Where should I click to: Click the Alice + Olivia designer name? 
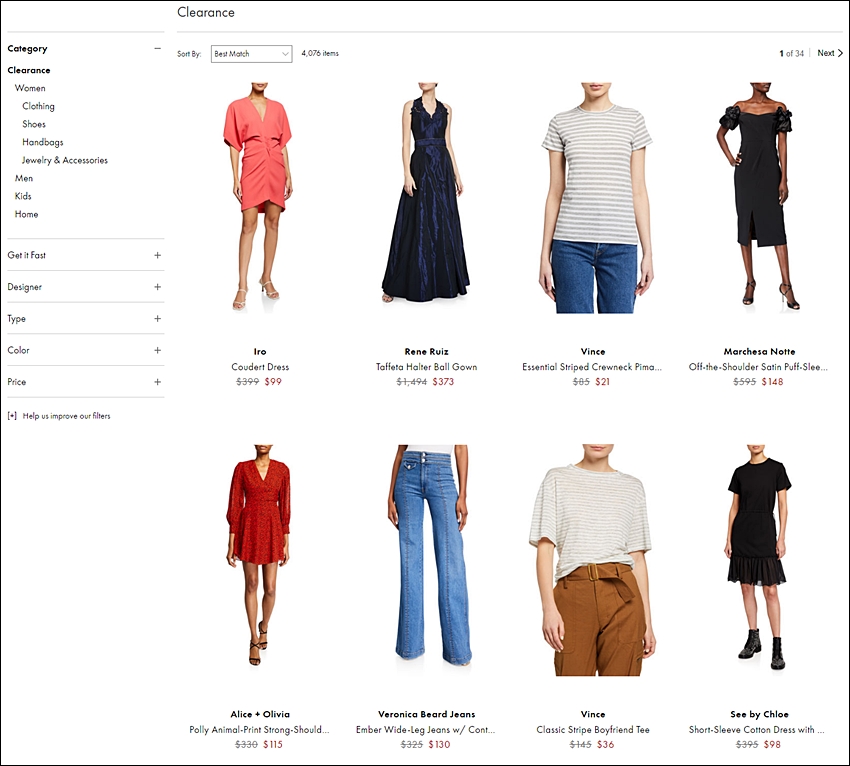[260, 714]
